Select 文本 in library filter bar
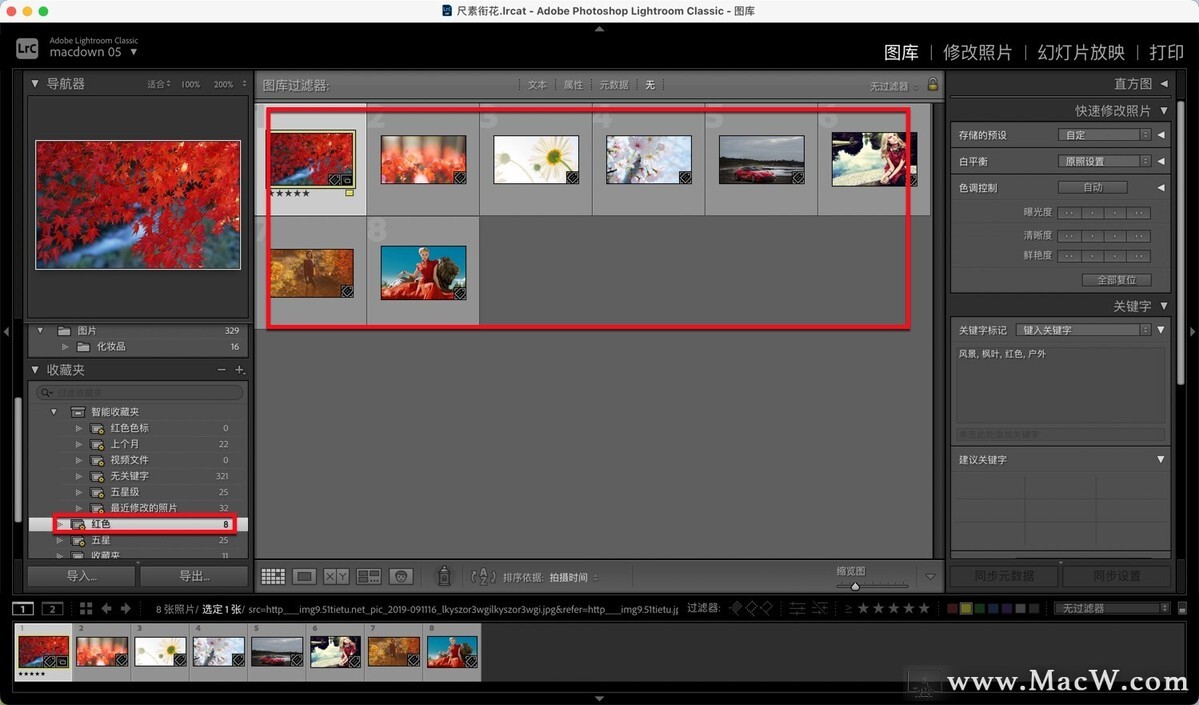Screen dimensions: 1199x705 click(538, 85)
